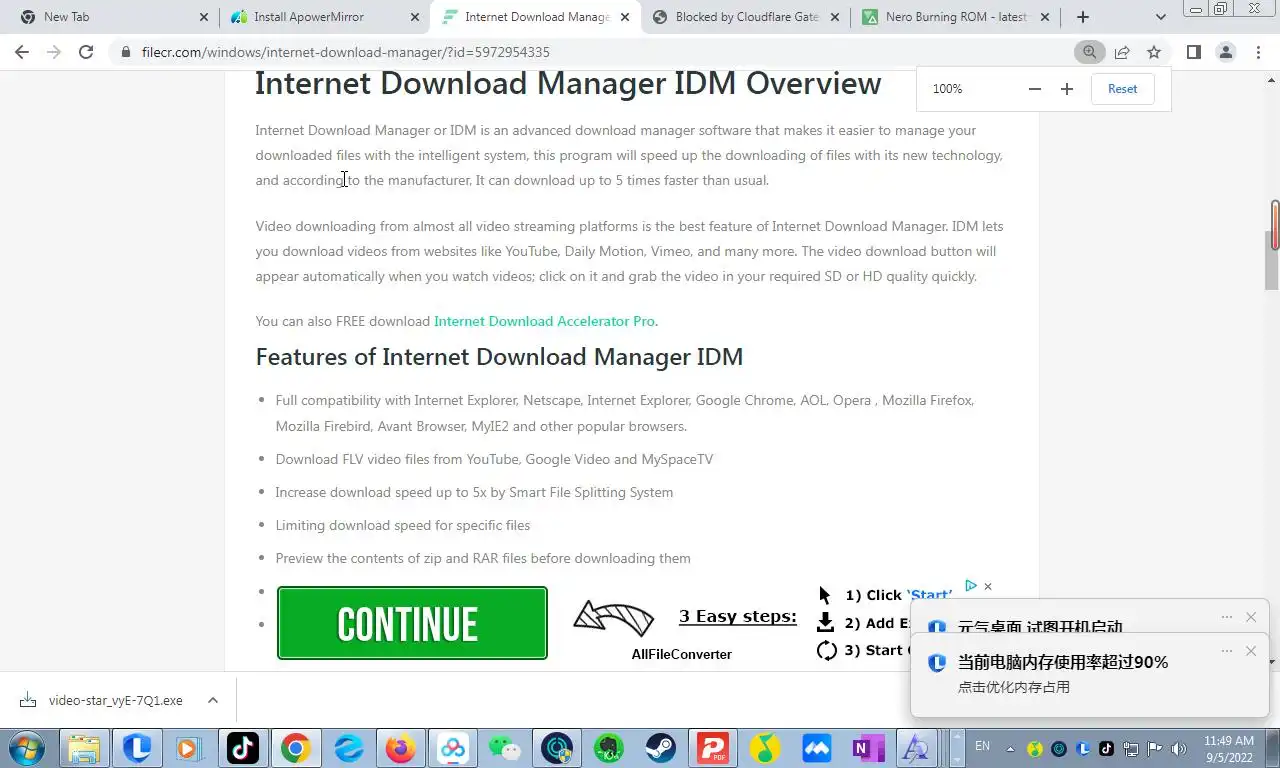Open WPS PDF from the taskbar
The image size is (1280, 768).
[712, 748]
